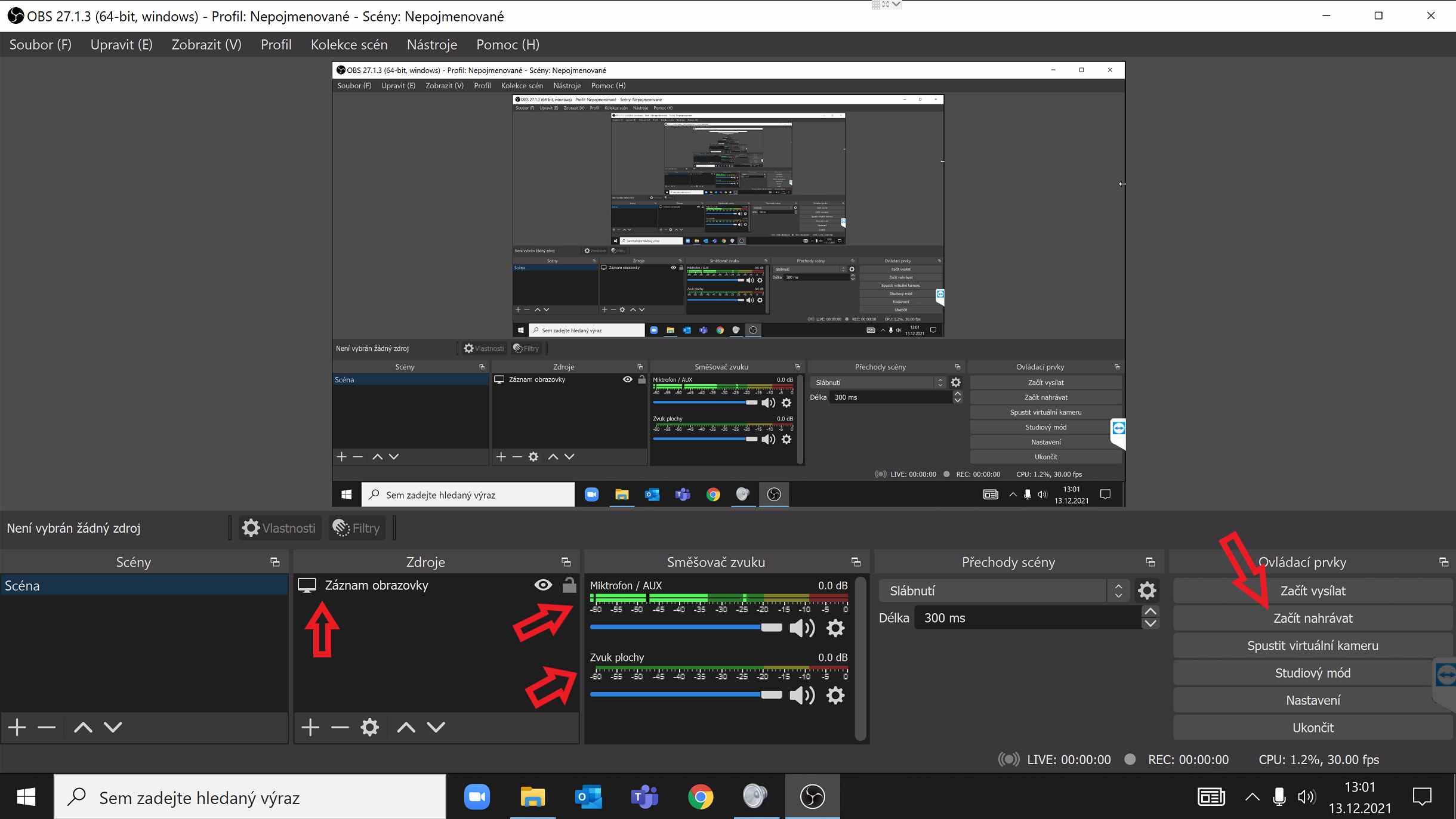Open the Zobrazit (V) menu
Viewport: 1456px width, 819px height.
tap(206, 45)
